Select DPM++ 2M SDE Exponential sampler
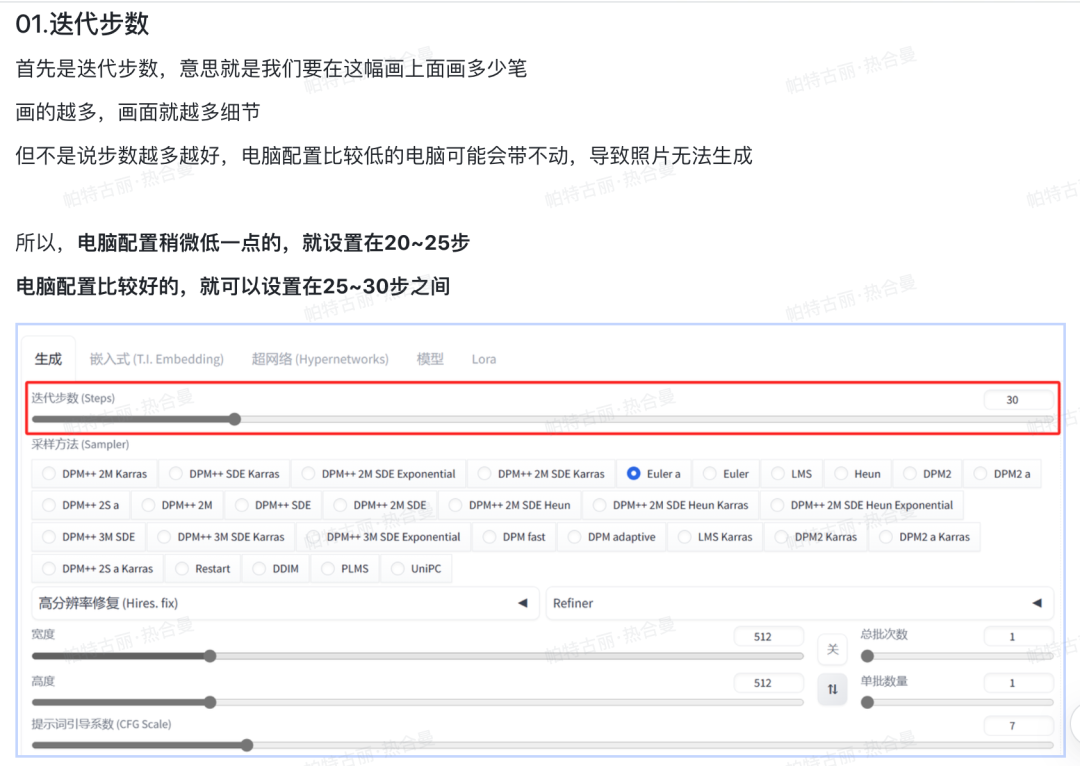 [379, 474]
